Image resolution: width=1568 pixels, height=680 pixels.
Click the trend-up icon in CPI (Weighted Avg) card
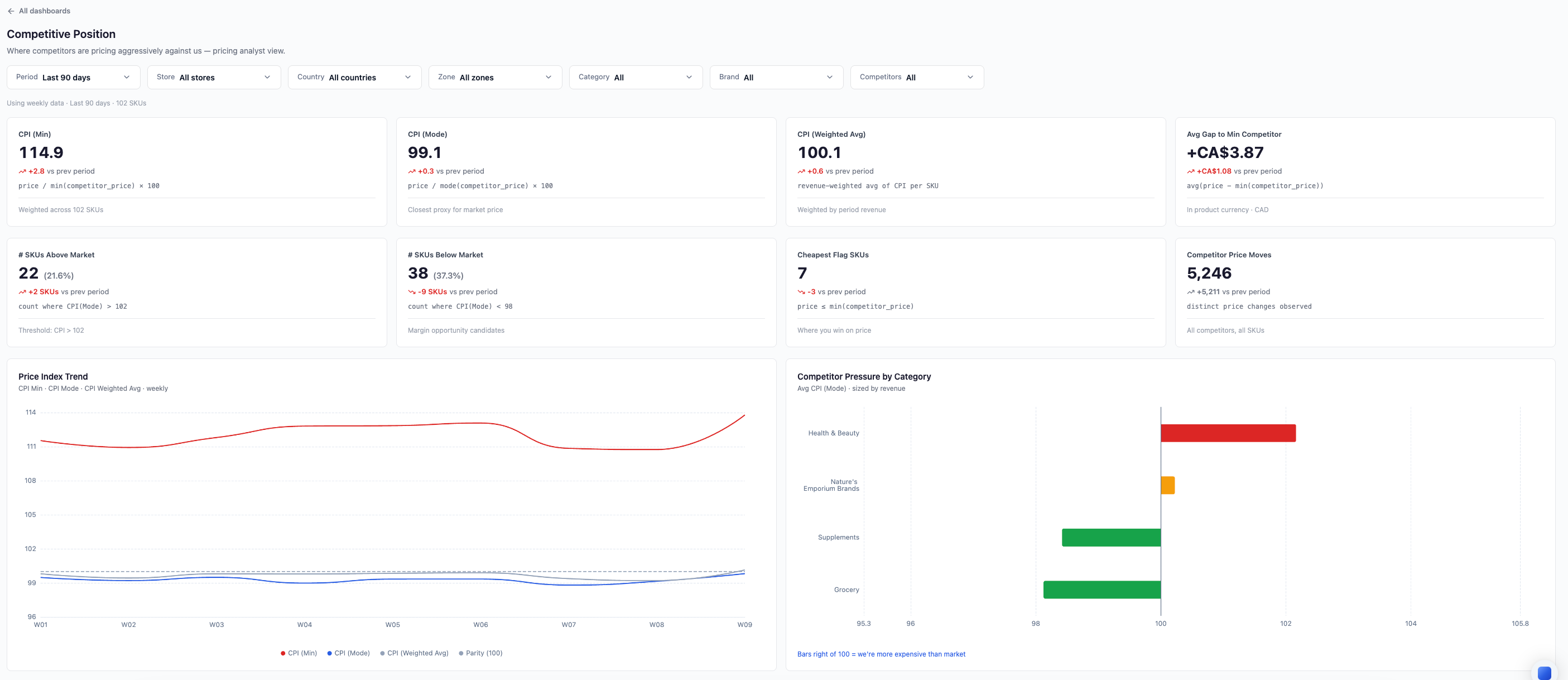pyautogui.click(x=802, y=171)
